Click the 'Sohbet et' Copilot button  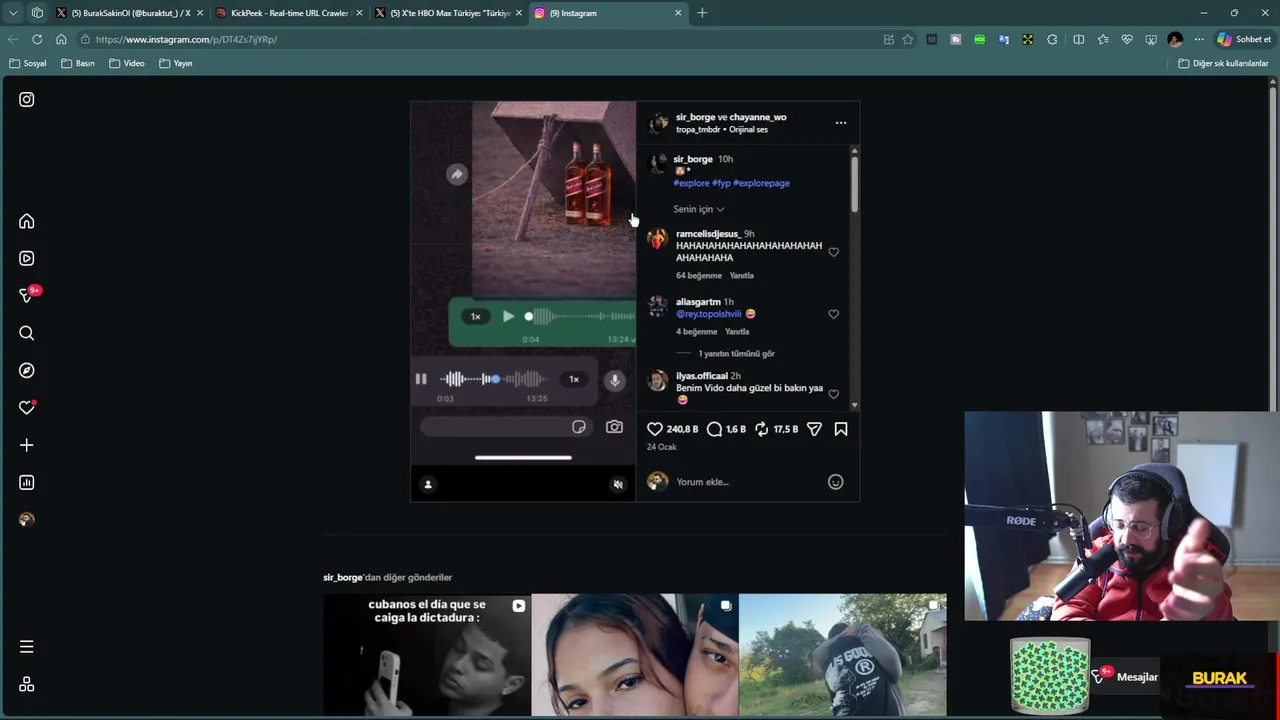point(1243,39)
